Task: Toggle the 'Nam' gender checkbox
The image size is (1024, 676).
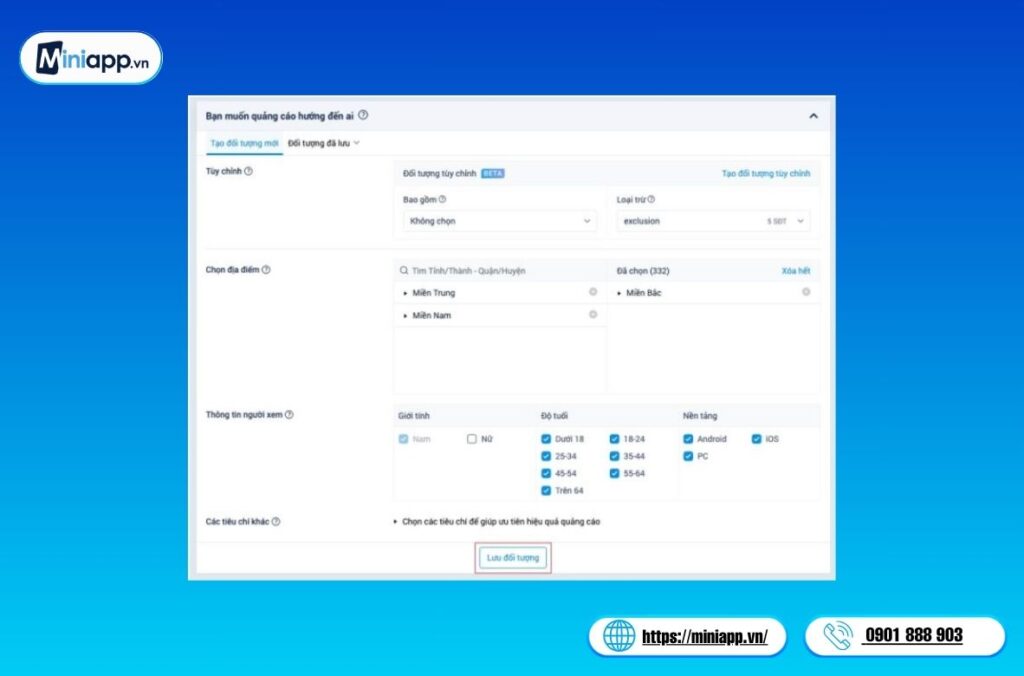Action: click(x=404, y=439)
